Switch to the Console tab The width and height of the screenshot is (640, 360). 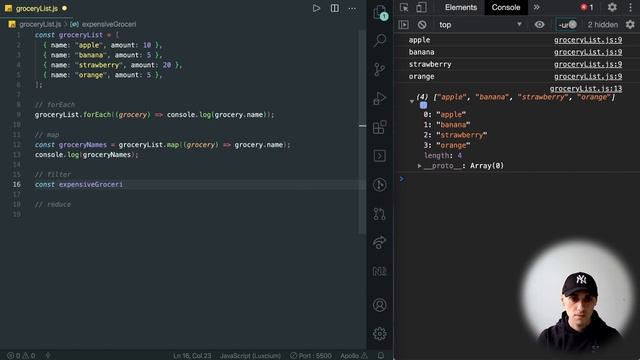coord(506,7)
